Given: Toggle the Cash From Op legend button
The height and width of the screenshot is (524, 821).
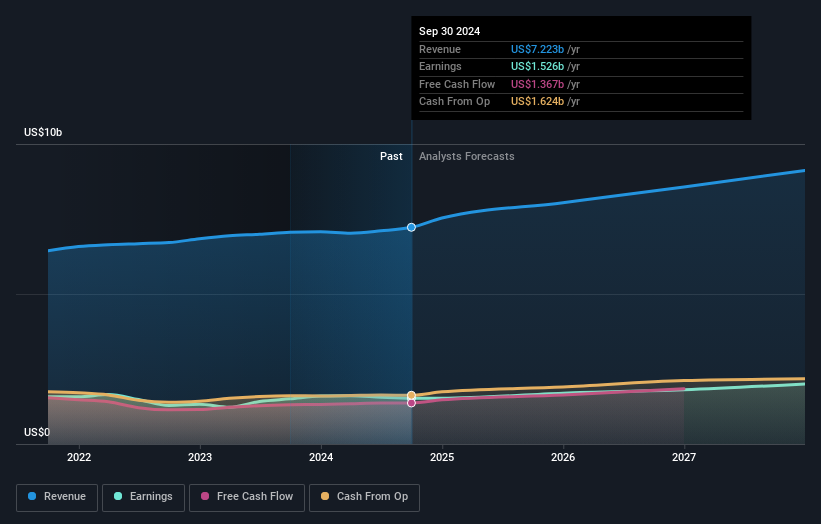Looking at the screenshot, I should click(364, 497).
